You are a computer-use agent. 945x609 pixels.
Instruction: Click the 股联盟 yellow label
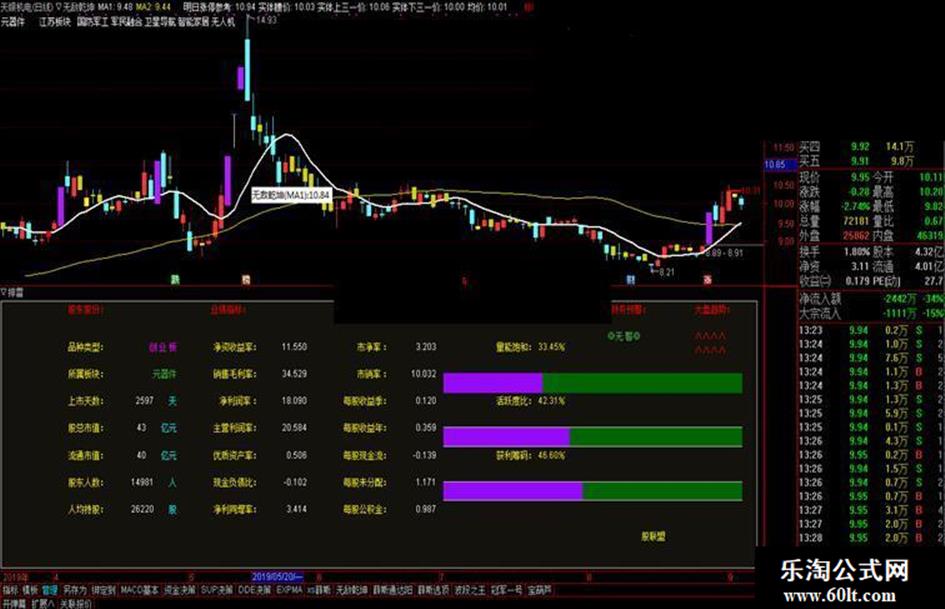pyautogui.click(x=653, y=536)
